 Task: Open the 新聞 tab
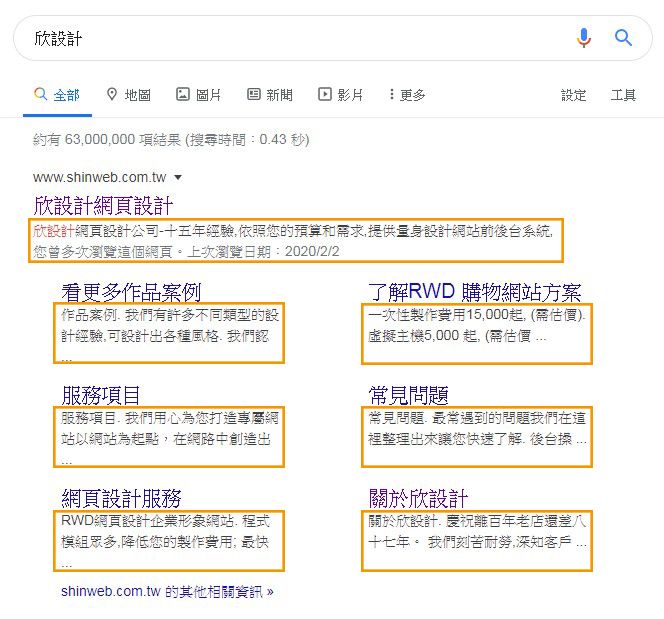pos(270,94)
